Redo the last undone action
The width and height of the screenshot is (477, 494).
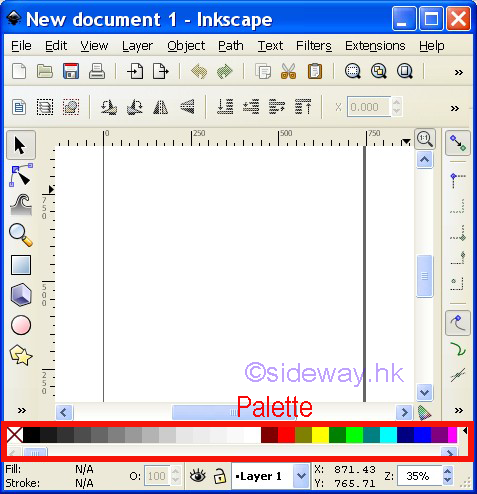225,71
